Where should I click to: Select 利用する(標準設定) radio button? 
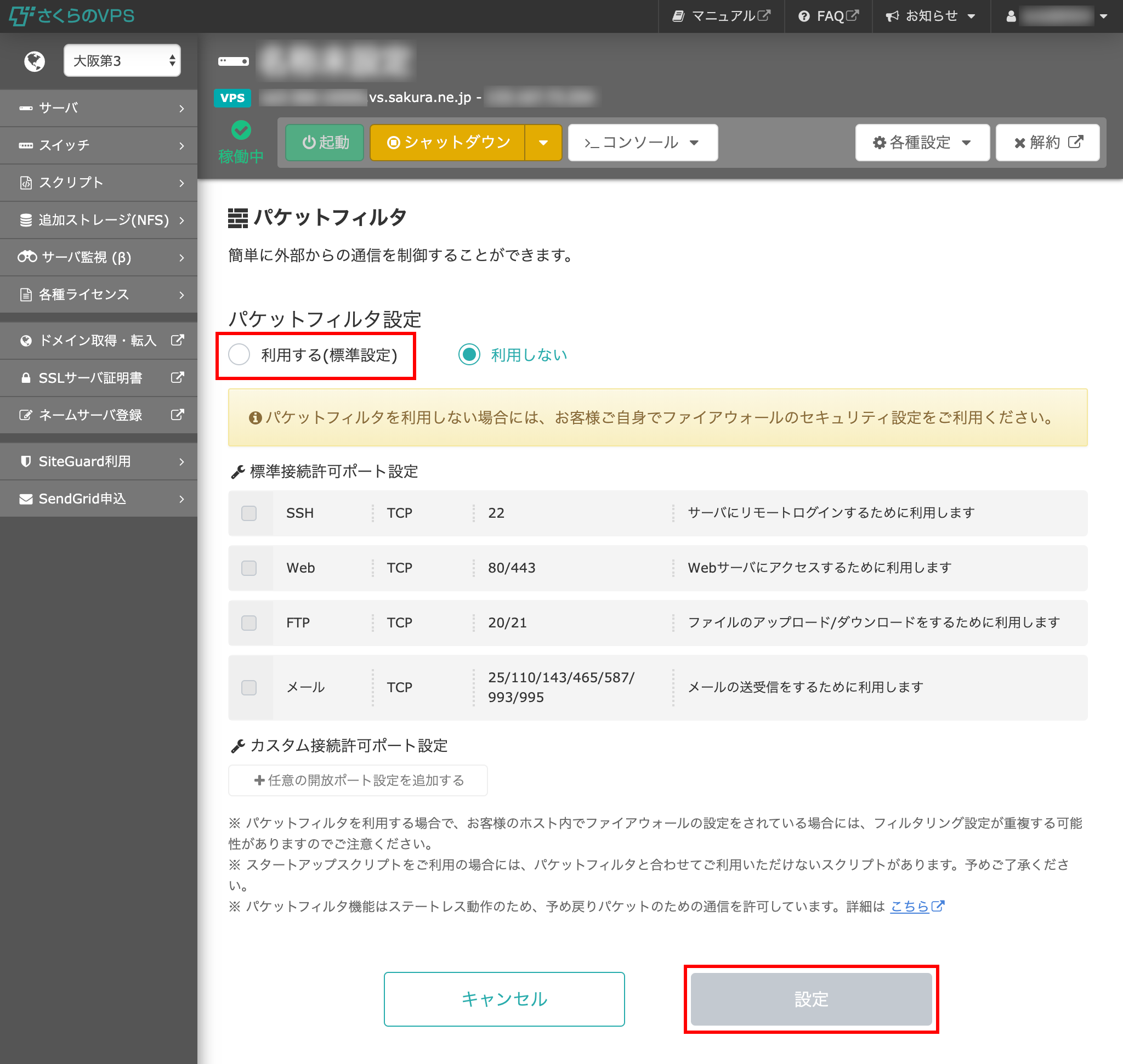(239, 355)
